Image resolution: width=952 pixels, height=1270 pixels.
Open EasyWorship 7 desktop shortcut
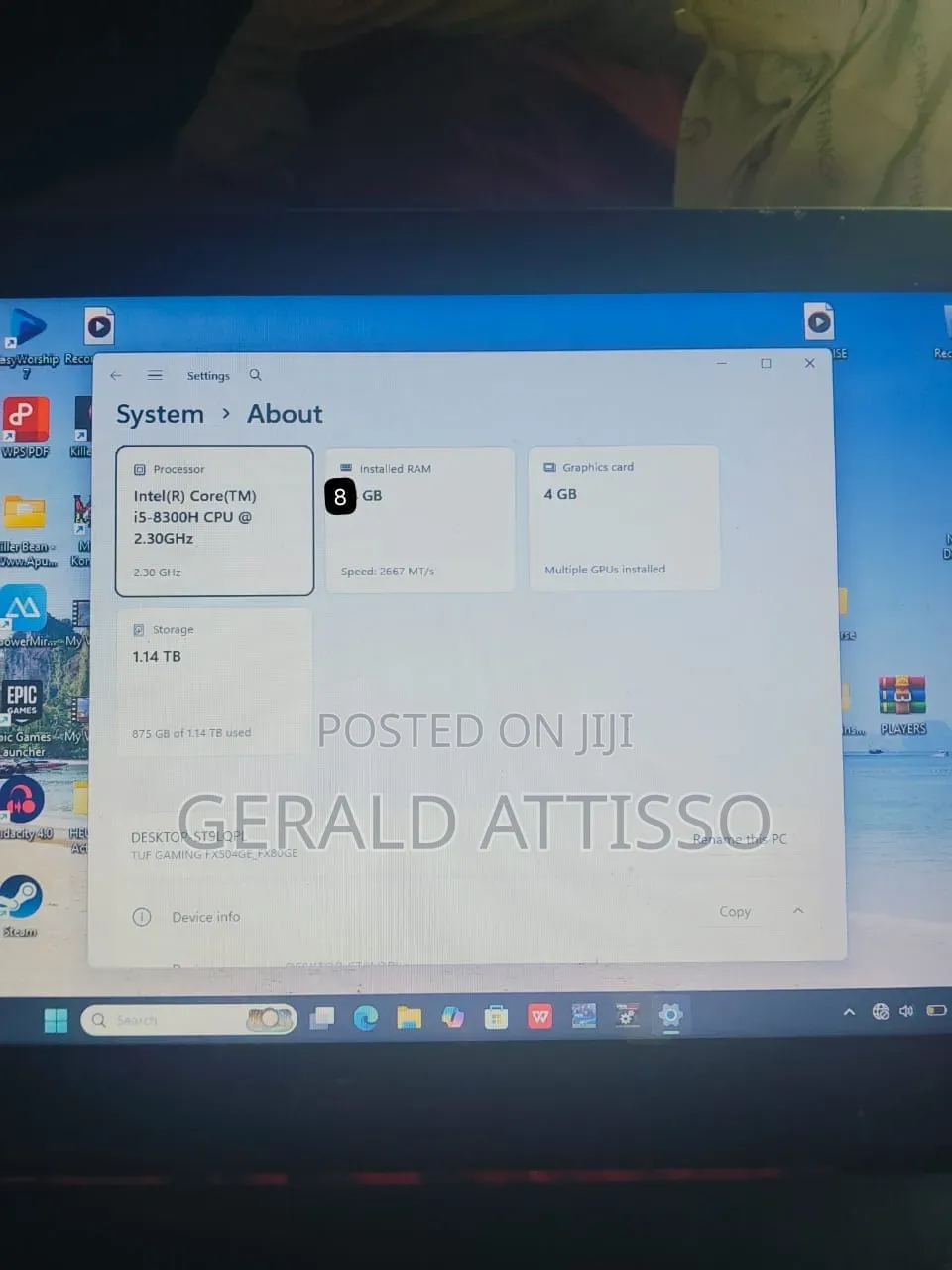(28, 342)
